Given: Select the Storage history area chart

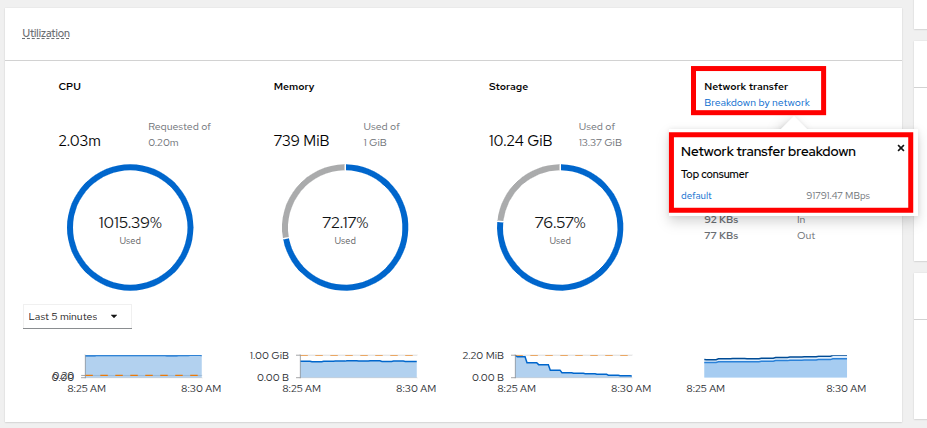Looking at the screenshot, I should pos(573,365).
